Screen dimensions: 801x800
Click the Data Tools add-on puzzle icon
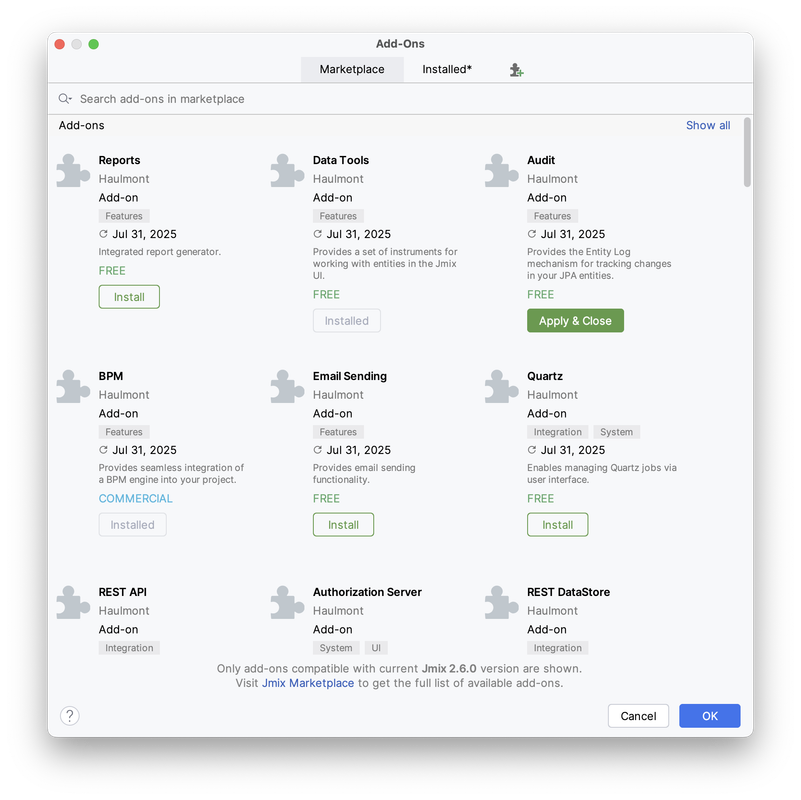pos(287,171)
